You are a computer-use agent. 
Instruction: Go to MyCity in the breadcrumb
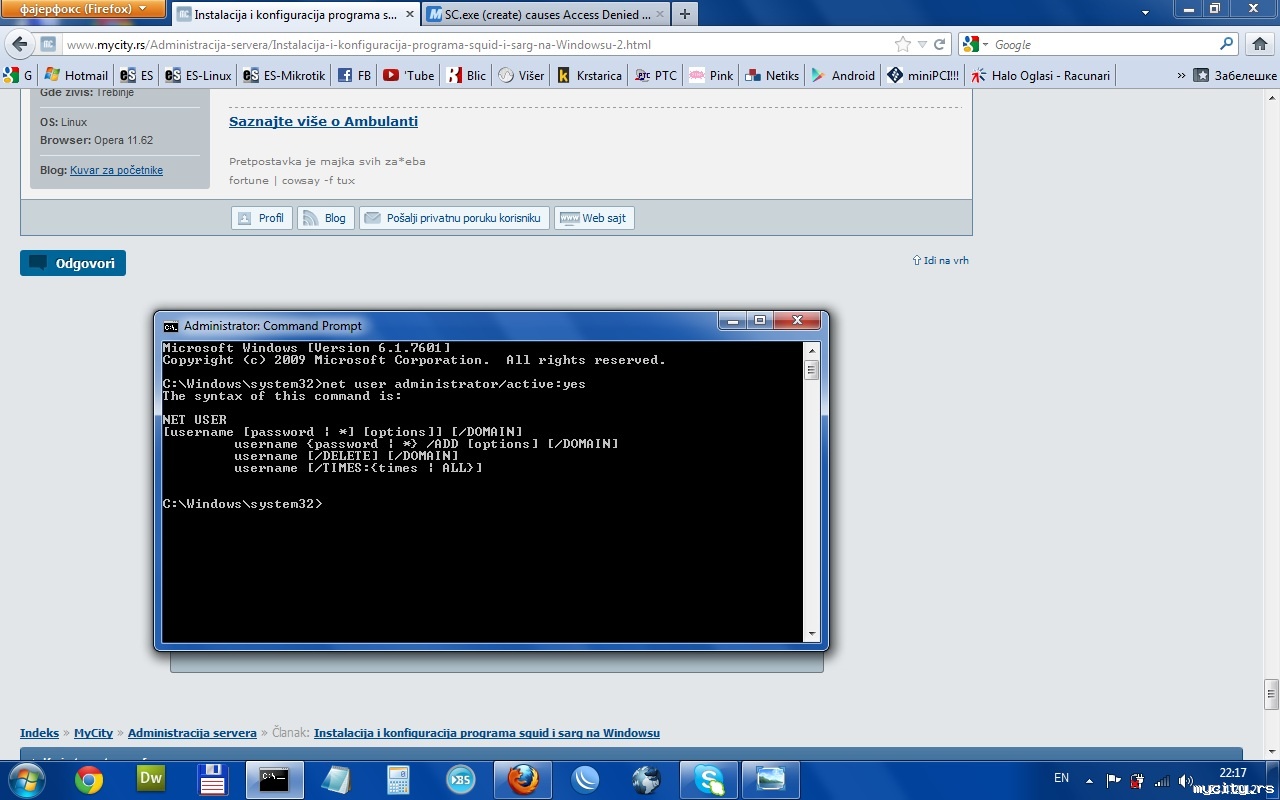pos(93,733)
